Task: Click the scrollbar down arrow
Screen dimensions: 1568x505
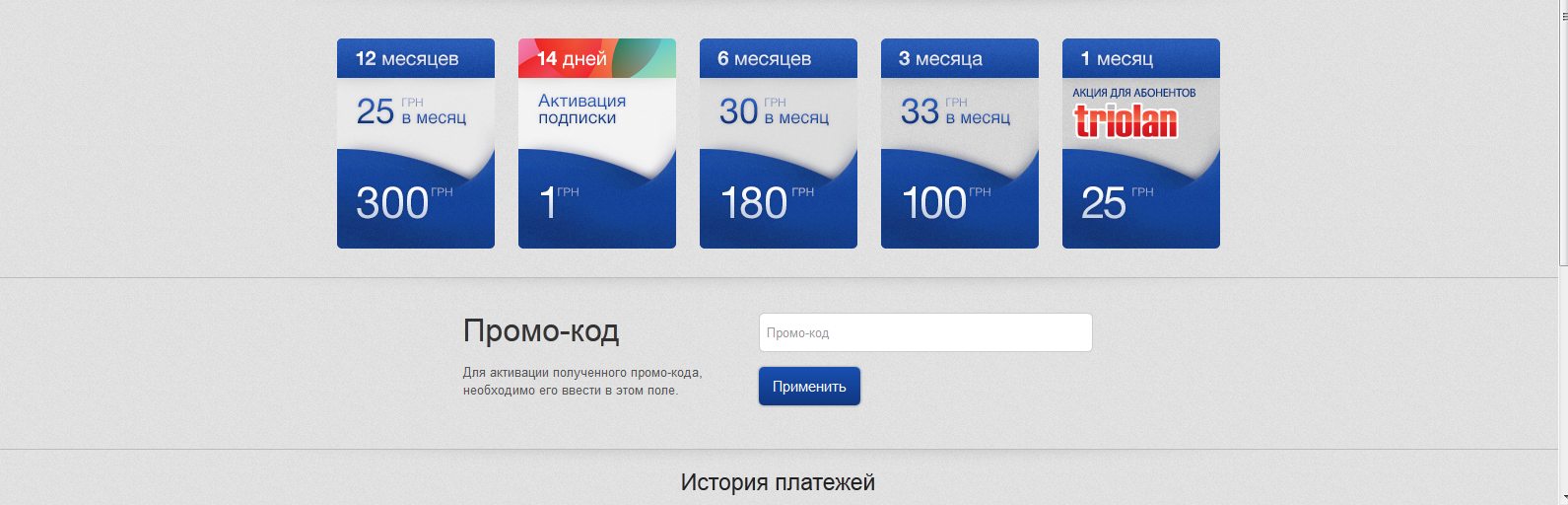Action: 1563,499
